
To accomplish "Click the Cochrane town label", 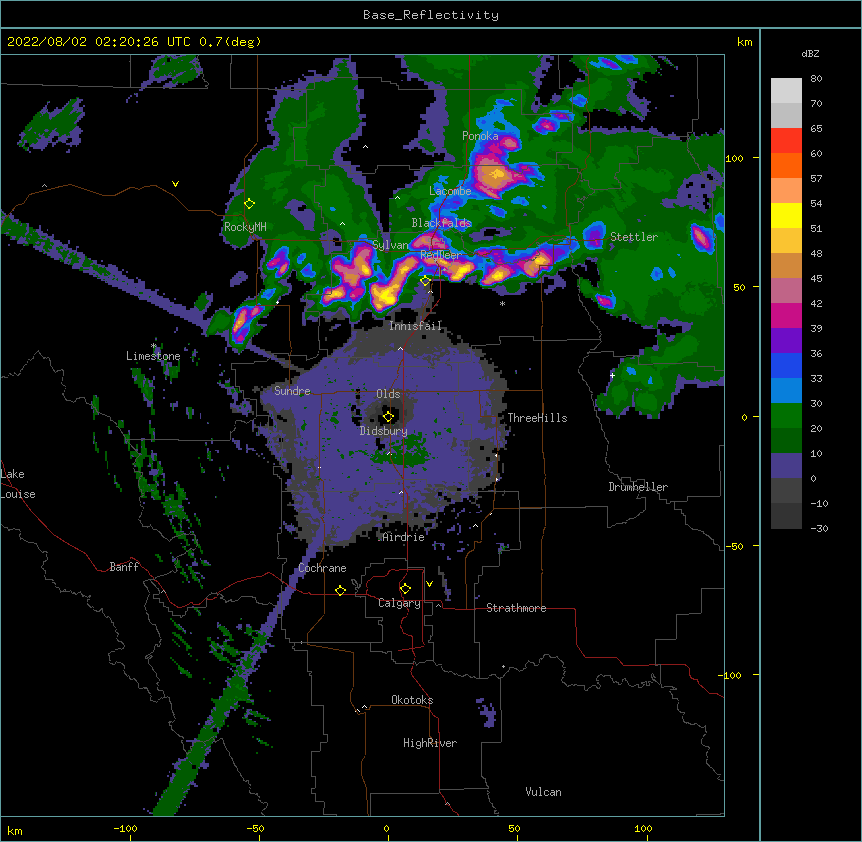I will tap(323, 568).
